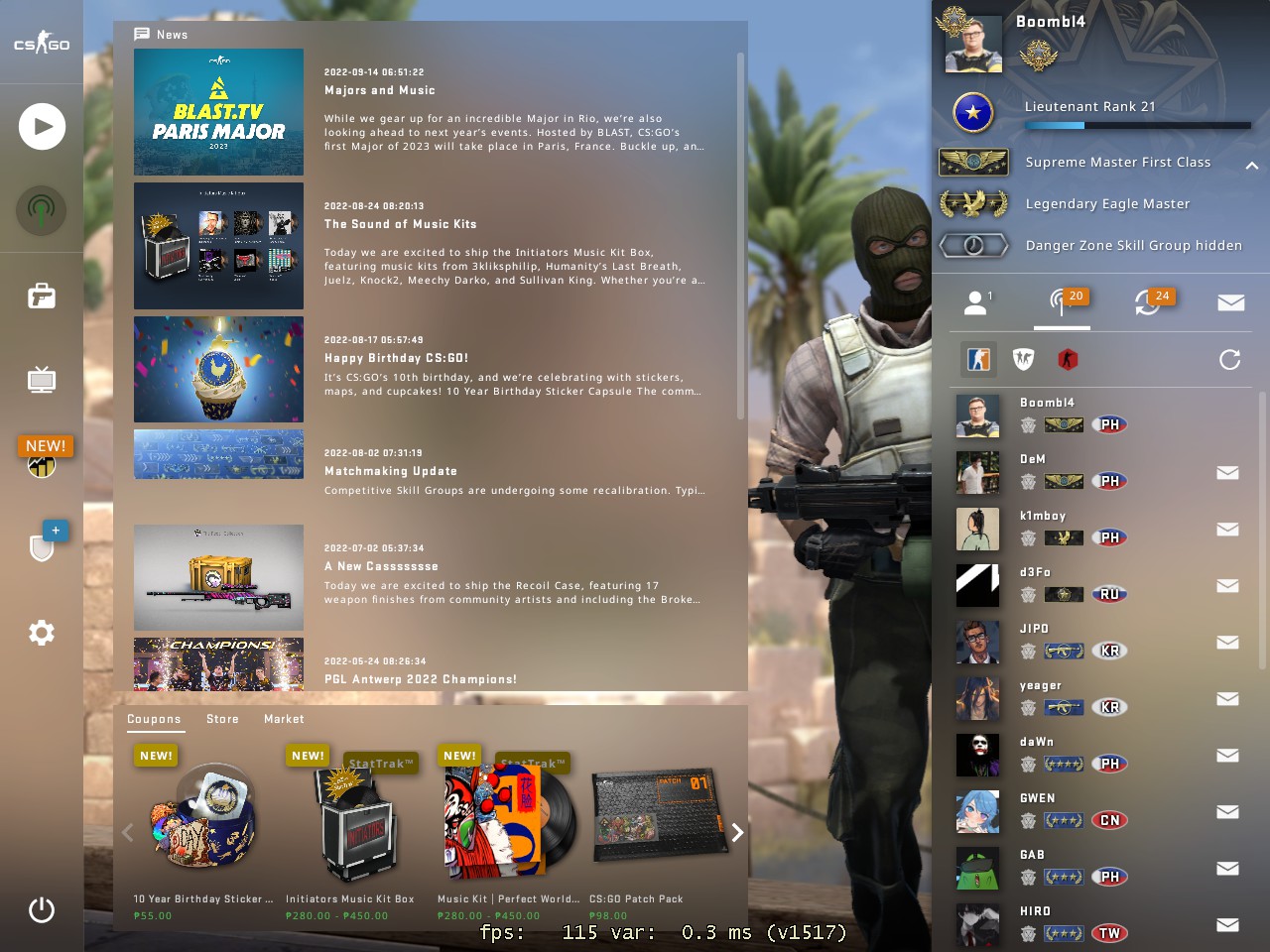
Task: Invite k1mbay using the envelope icon
Action: (x=1227, y=530)
